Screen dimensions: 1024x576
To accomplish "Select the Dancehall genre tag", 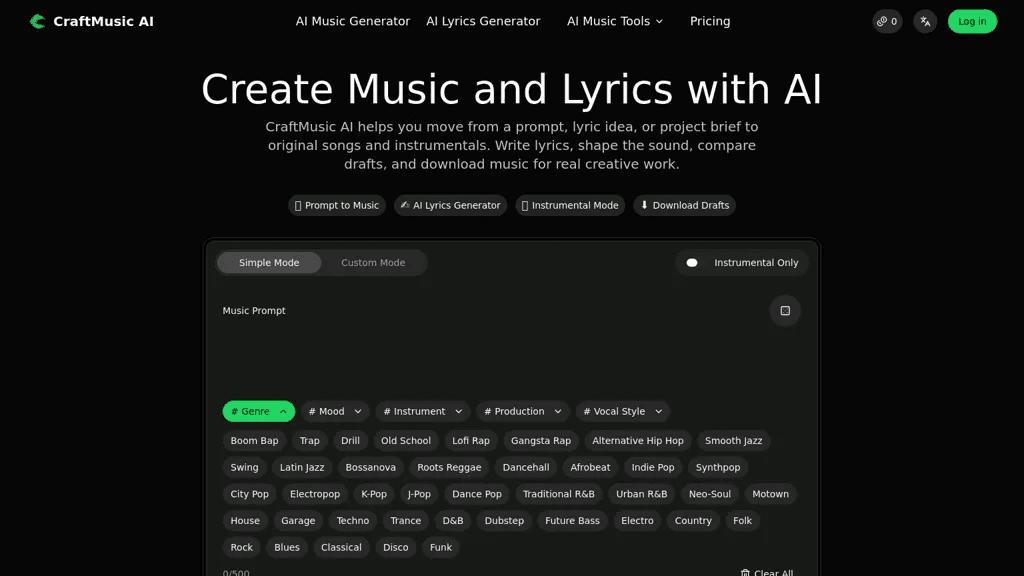I will (526, 468).
